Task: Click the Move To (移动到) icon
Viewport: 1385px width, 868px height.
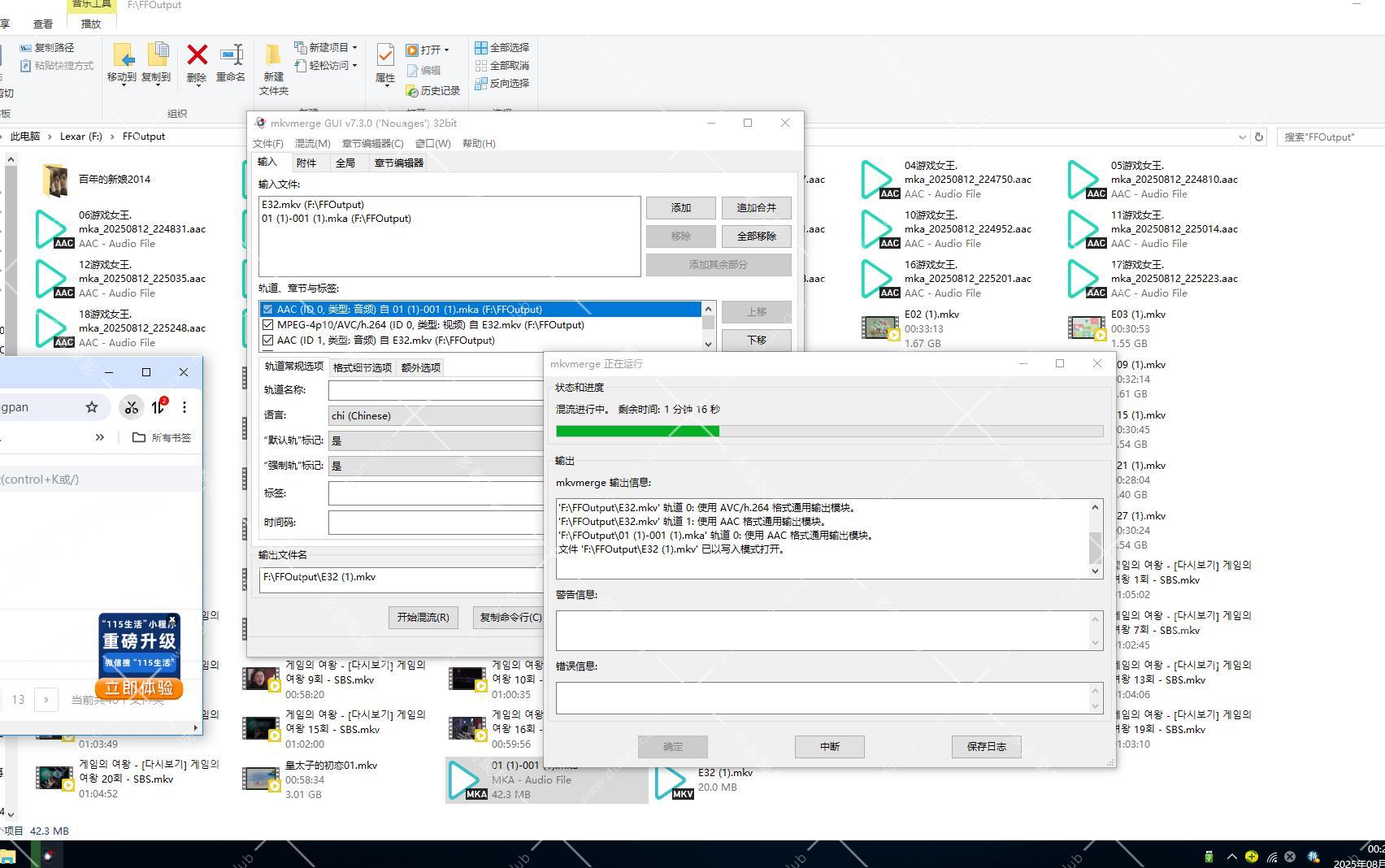Action: pos(122,57)
